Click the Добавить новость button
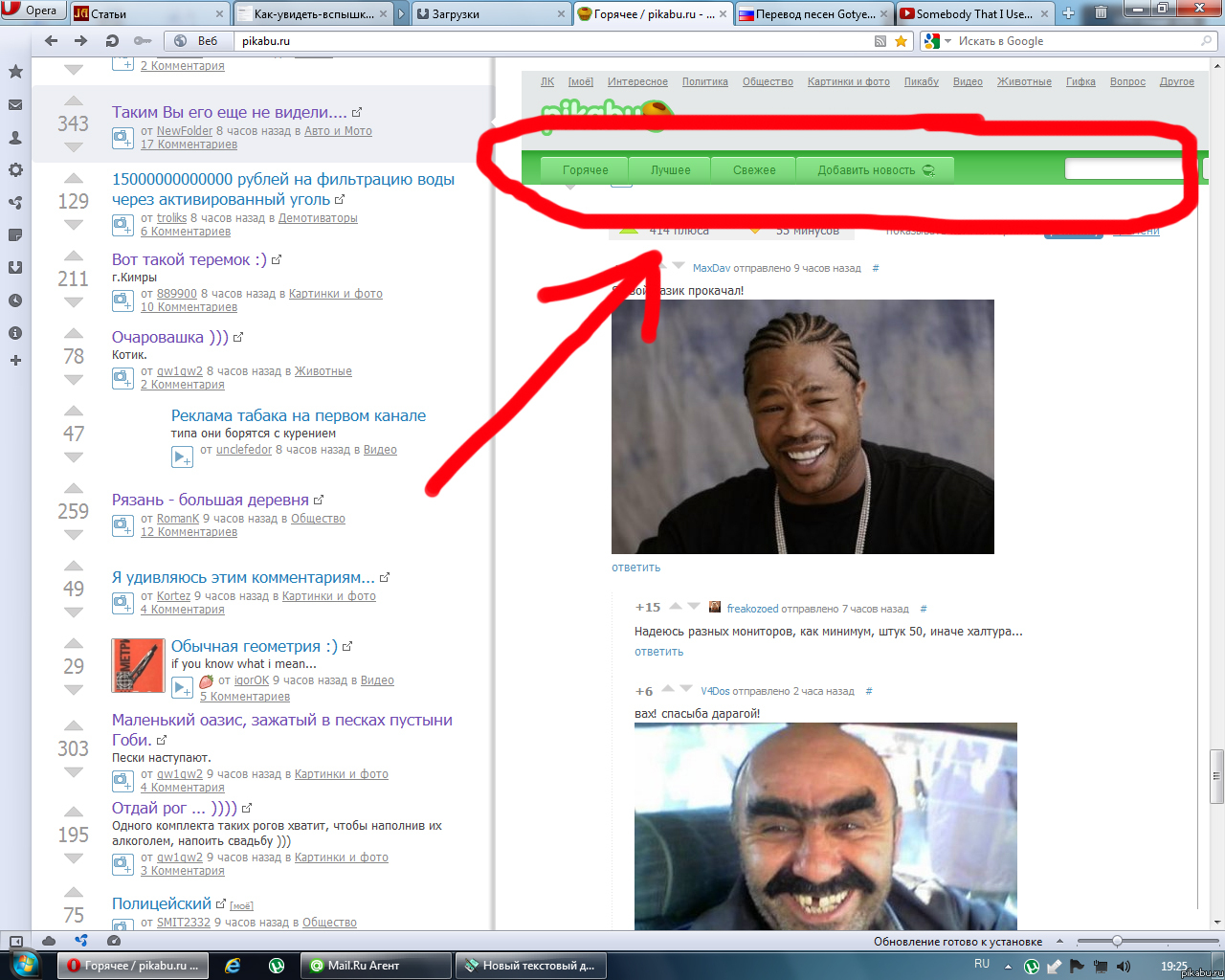Viewport: 1225px width, 980px height. [875, 170]
